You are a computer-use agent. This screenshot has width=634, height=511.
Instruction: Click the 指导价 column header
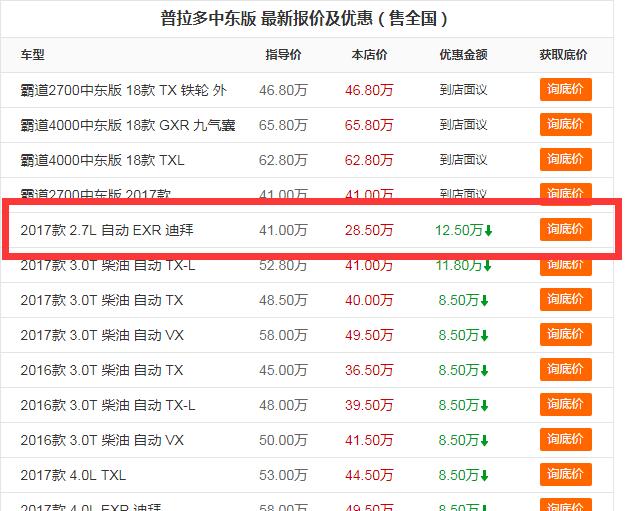[x=283, y=55]
